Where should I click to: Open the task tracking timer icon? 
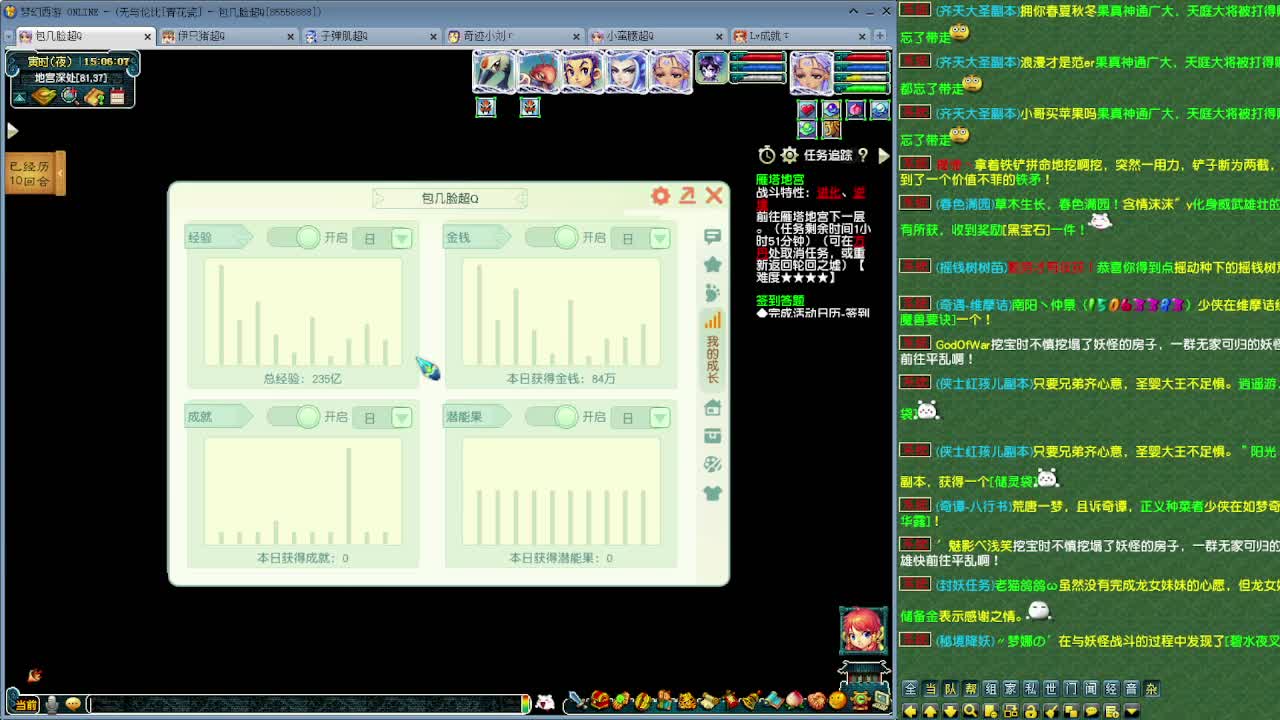(x=766, y=155)
